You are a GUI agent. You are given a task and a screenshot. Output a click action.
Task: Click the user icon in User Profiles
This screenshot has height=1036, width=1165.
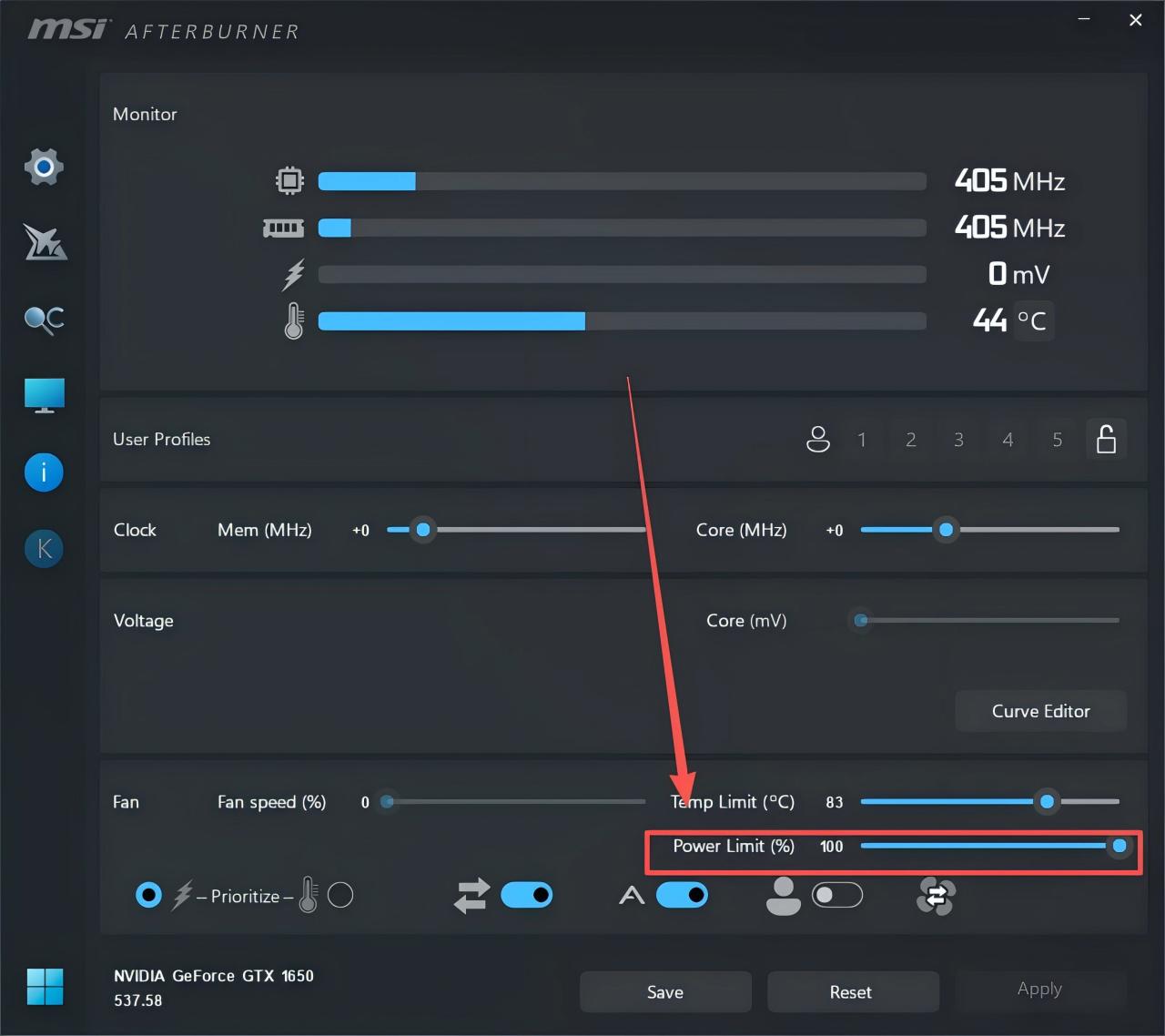point(818,440)
